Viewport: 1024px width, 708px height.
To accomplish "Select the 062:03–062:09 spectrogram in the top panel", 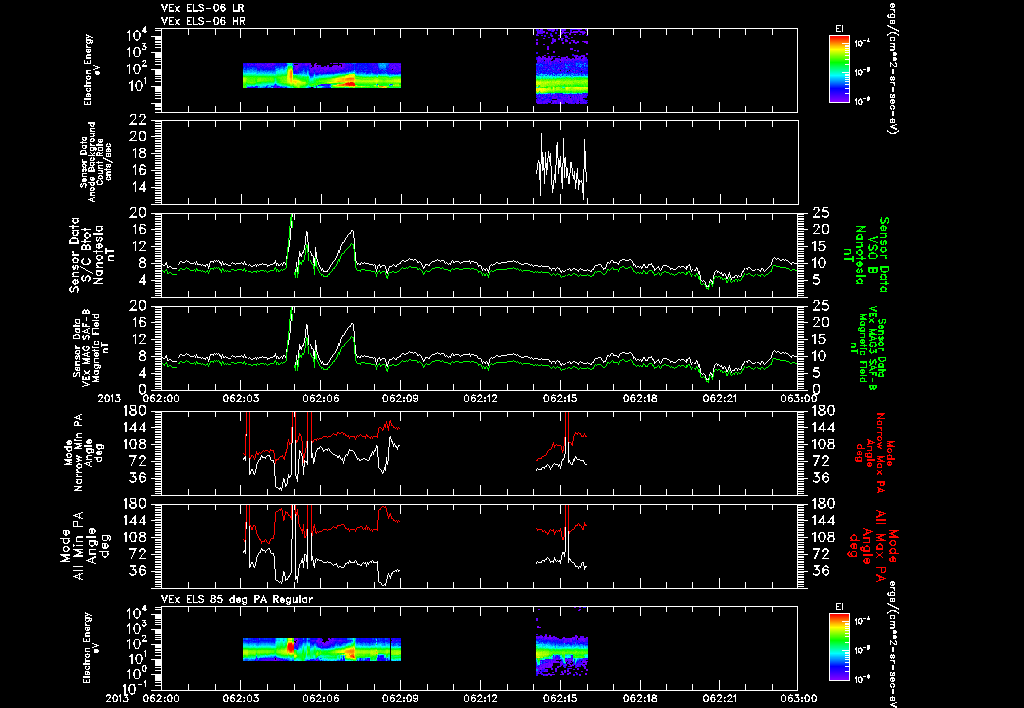I will click(x=321, y=75).
